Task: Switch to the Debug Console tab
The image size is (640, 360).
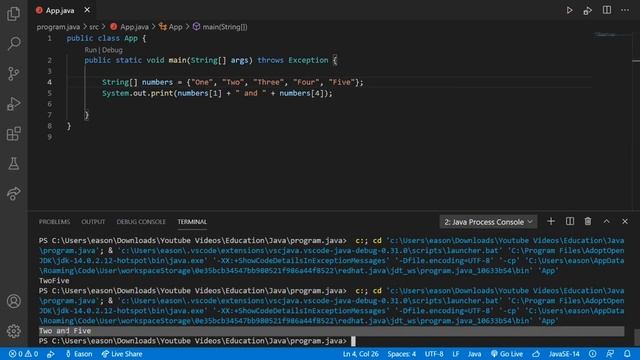Action: tap(141, 222)
